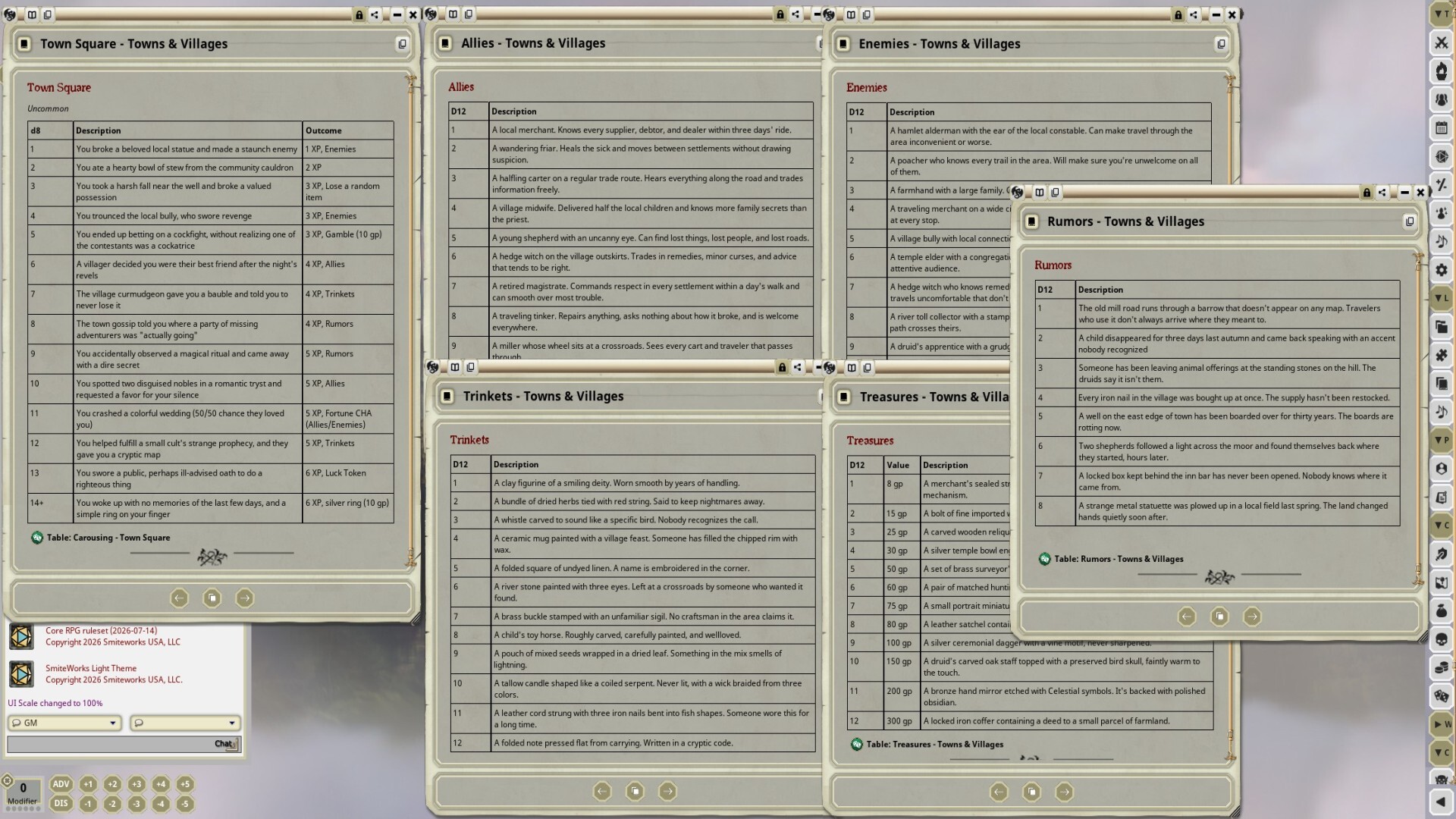Go to next page in Treasures window
This screenshot has width=1456, height=819.
click(x=1064, y=792)
